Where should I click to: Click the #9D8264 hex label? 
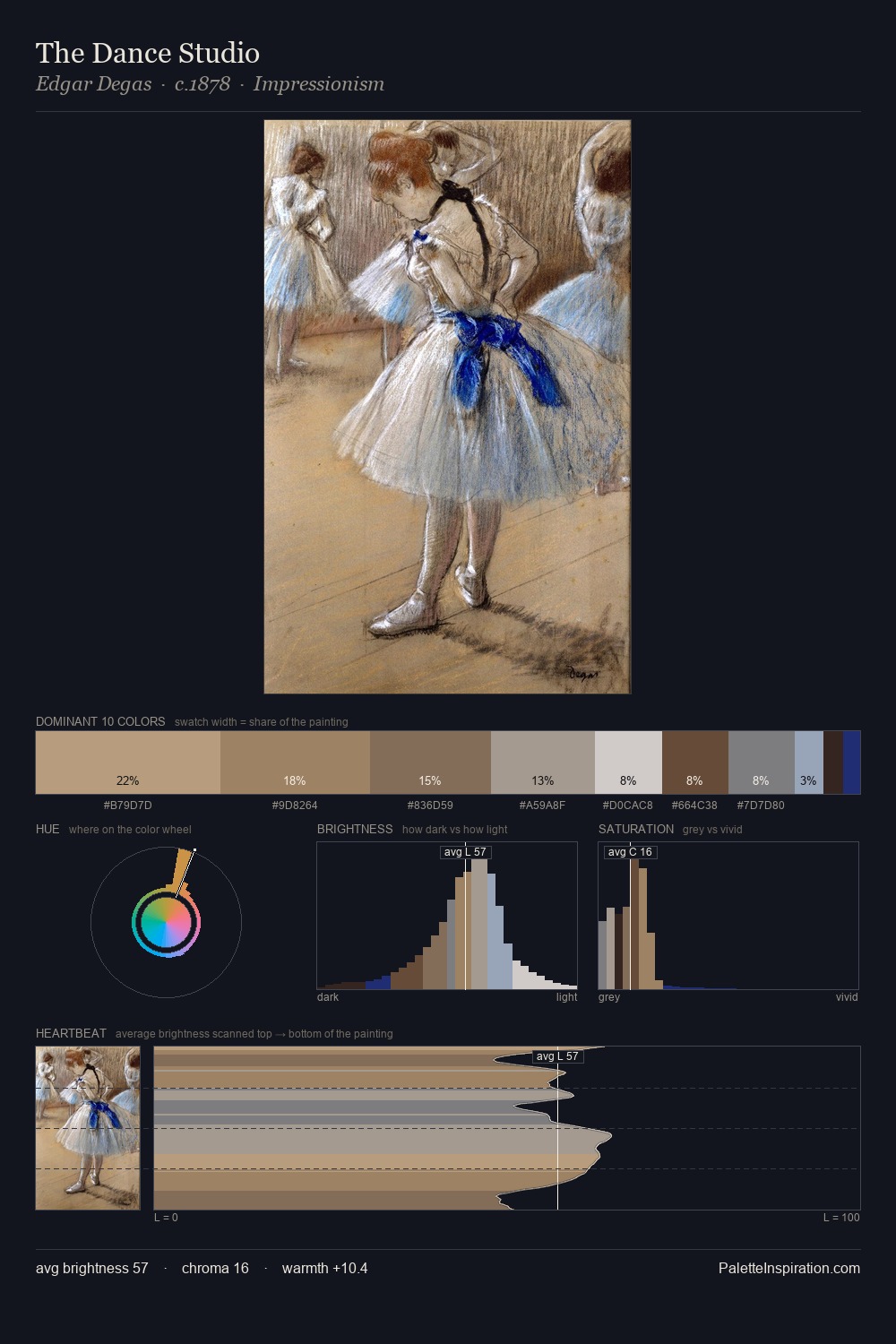point(295,806)
